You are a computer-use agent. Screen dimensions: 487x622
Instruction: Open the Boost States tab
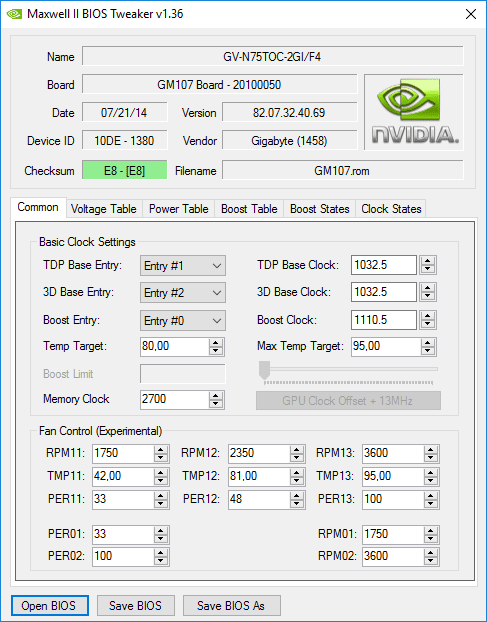tap(320, 209)
